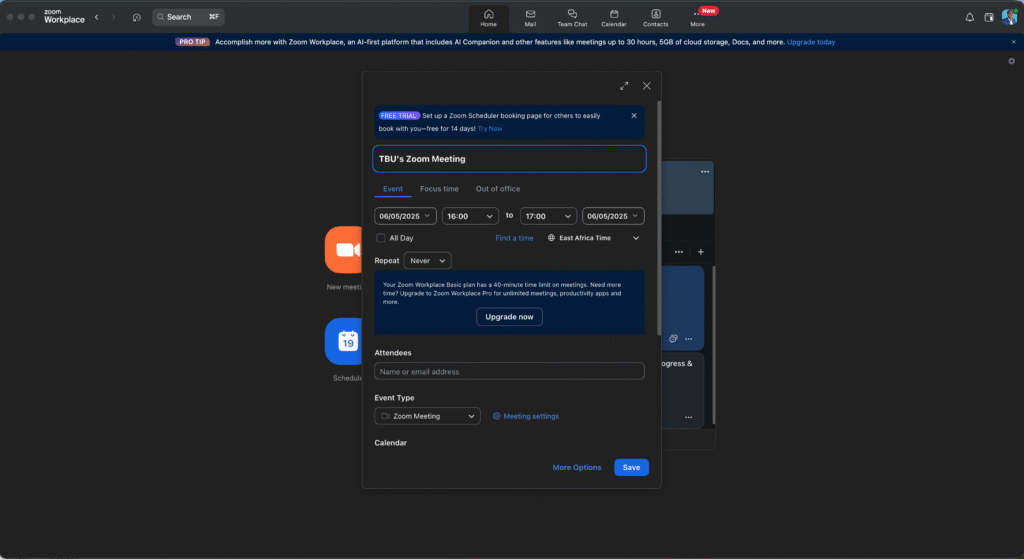Select the Event tab
This screenshot has height=559, width=1024.
click(x=392, y=189)
